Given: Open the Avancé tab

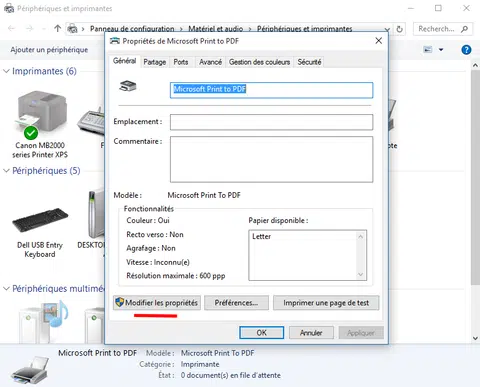Looking at the screenshot, I should tap(210, 62).
